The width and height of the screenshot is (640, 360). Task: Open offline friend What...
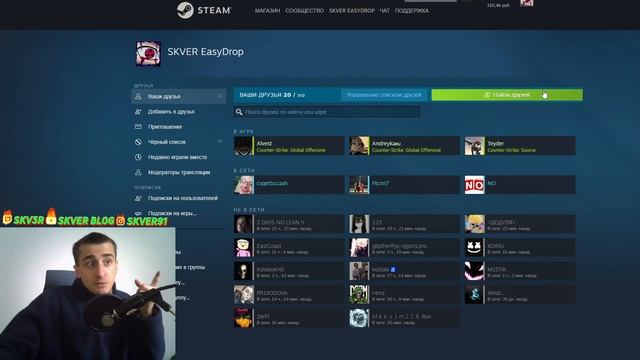(520, 295)
